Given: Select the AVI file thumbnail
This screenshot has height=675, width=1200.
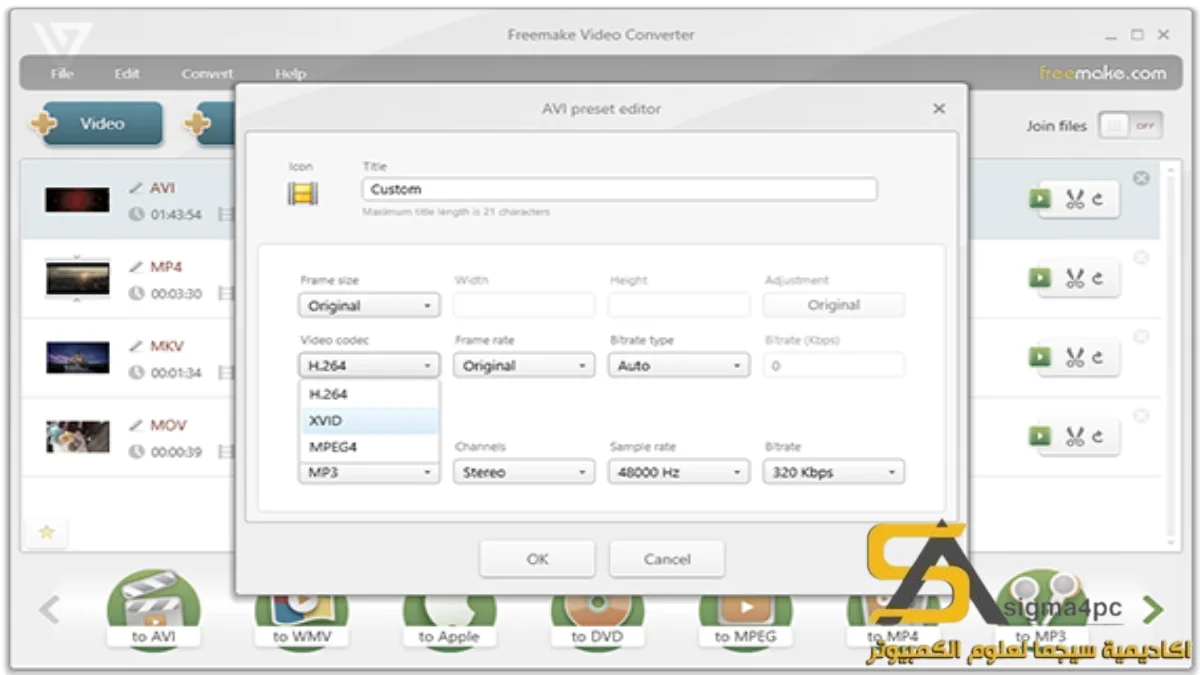Looking at the screenshot, I should tap(77, 200).
